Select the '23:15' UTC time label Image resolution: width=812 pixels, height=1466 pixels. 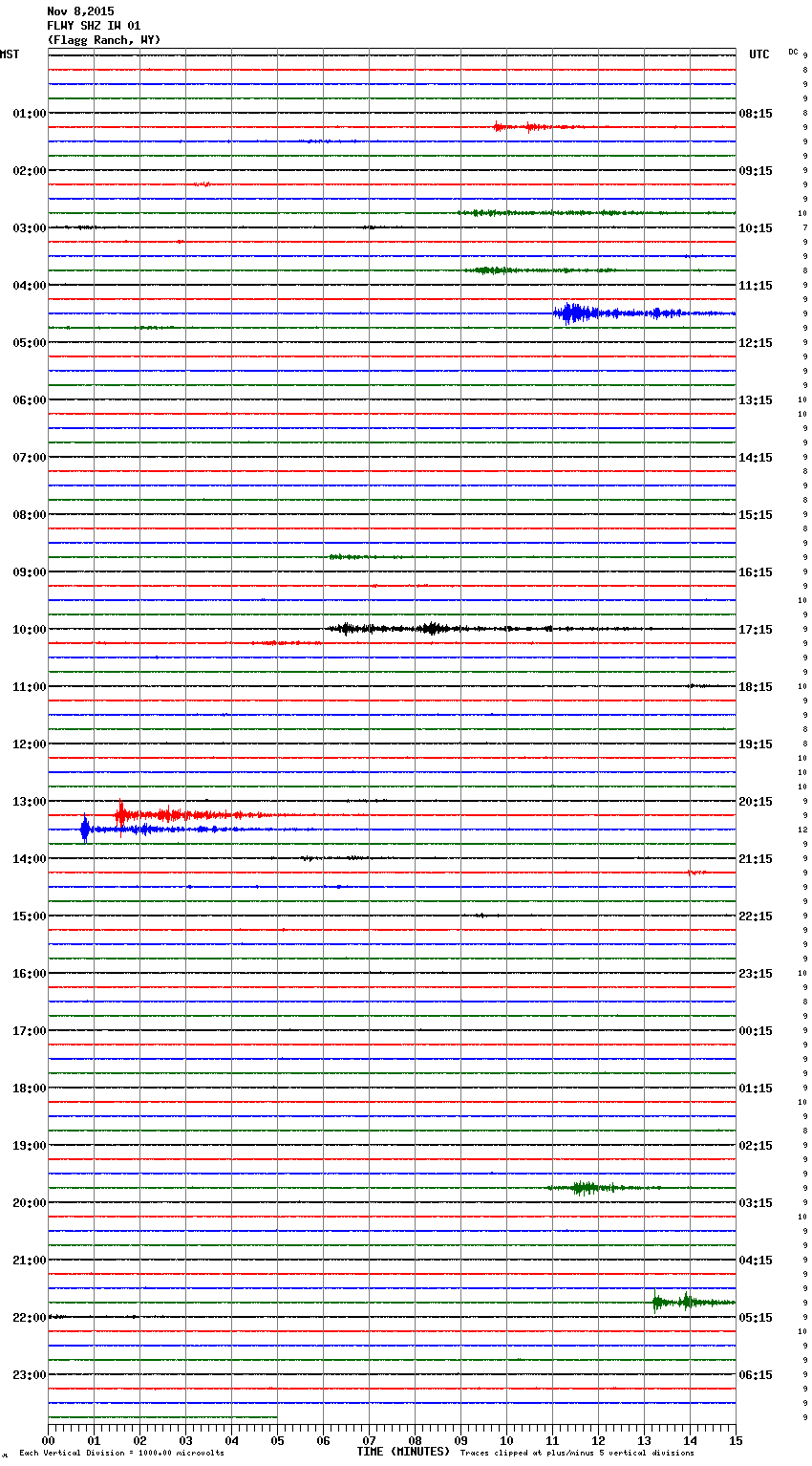756,974
